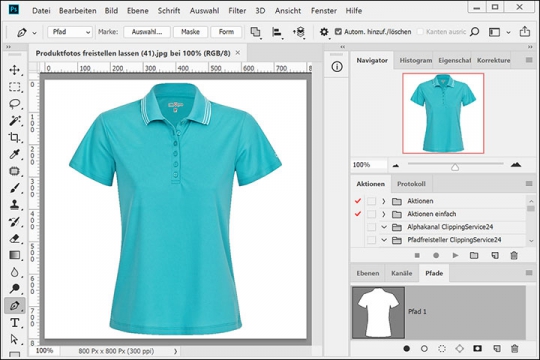The height and width of the screenshot is (360, 540).
Task: Collapse Pfadfreisteller ClippingService24 folder
Action: click(384, 240)
